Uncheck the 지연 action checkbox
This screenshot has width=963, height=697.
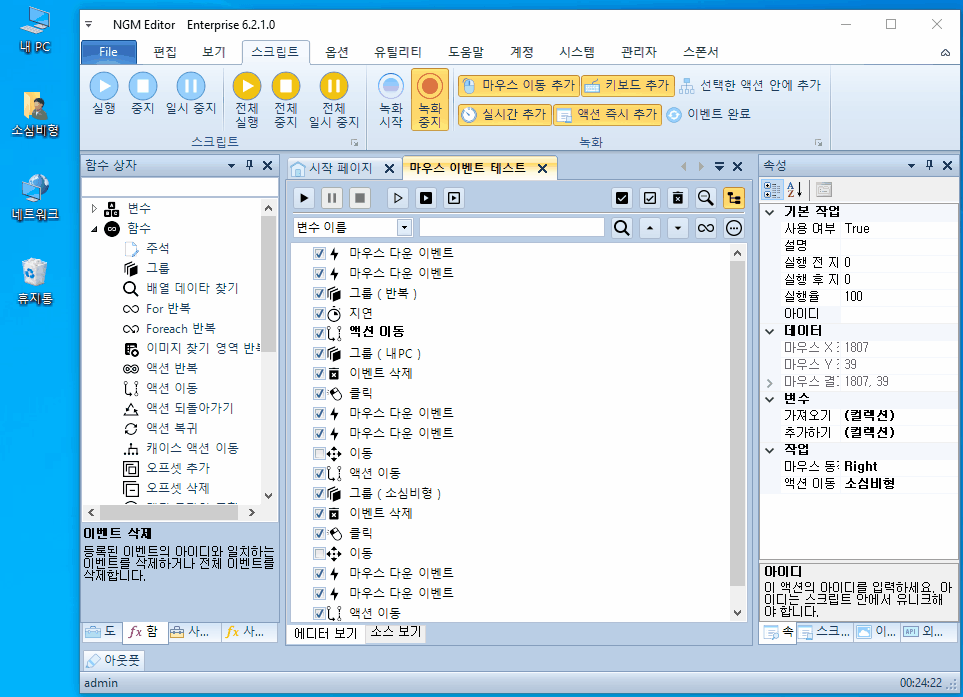coord(319,313)
